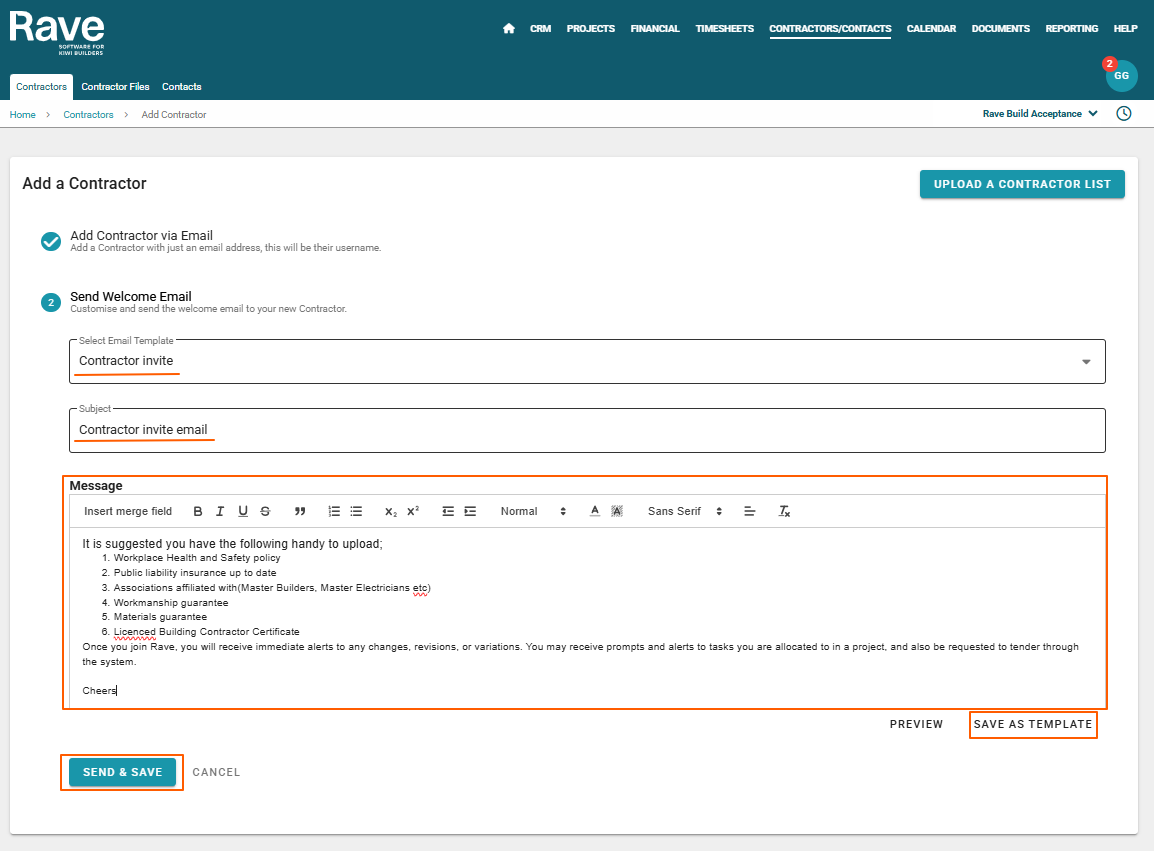Expand the Select Email Template dropdown
This screenshot has height=851, width=1154.
tap(587, 361)
